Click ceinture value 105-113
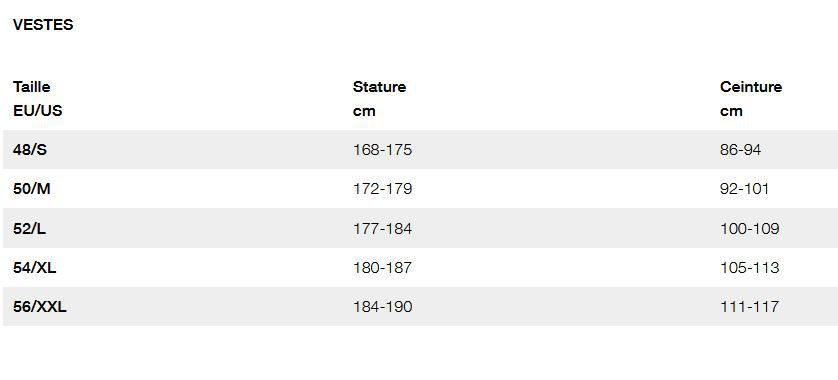Screen dimensions: 838x380 750,267
